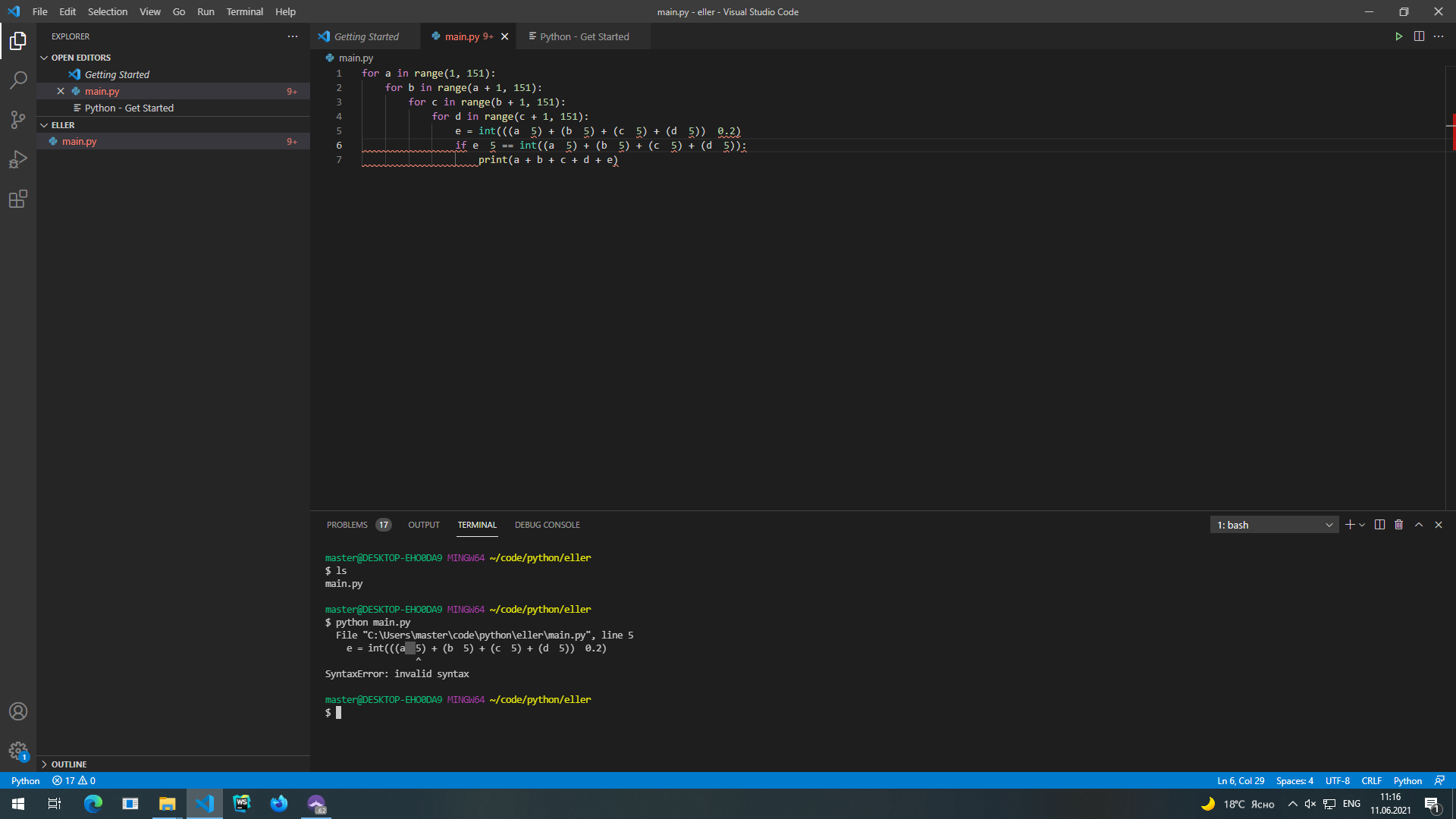Switch to the Debug Console tab
The height and width of the screenshot is (819, 1456).
click(x=547, y=525)
